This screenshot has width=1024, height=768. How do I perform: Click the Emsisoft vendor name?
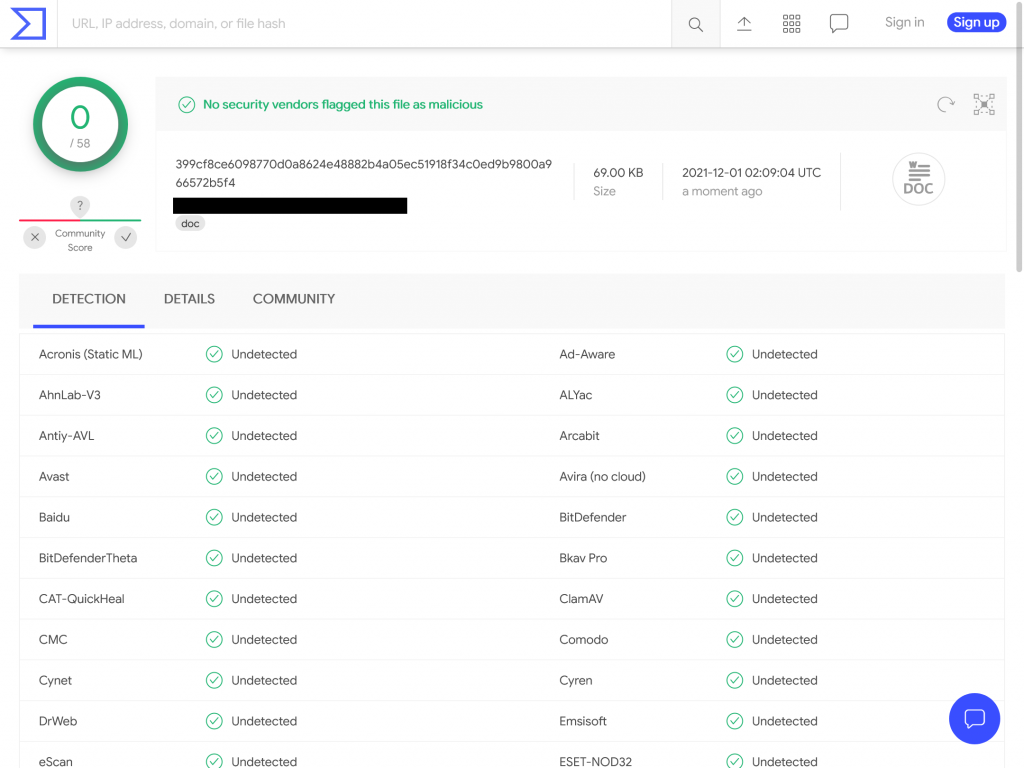click(583, 721)
